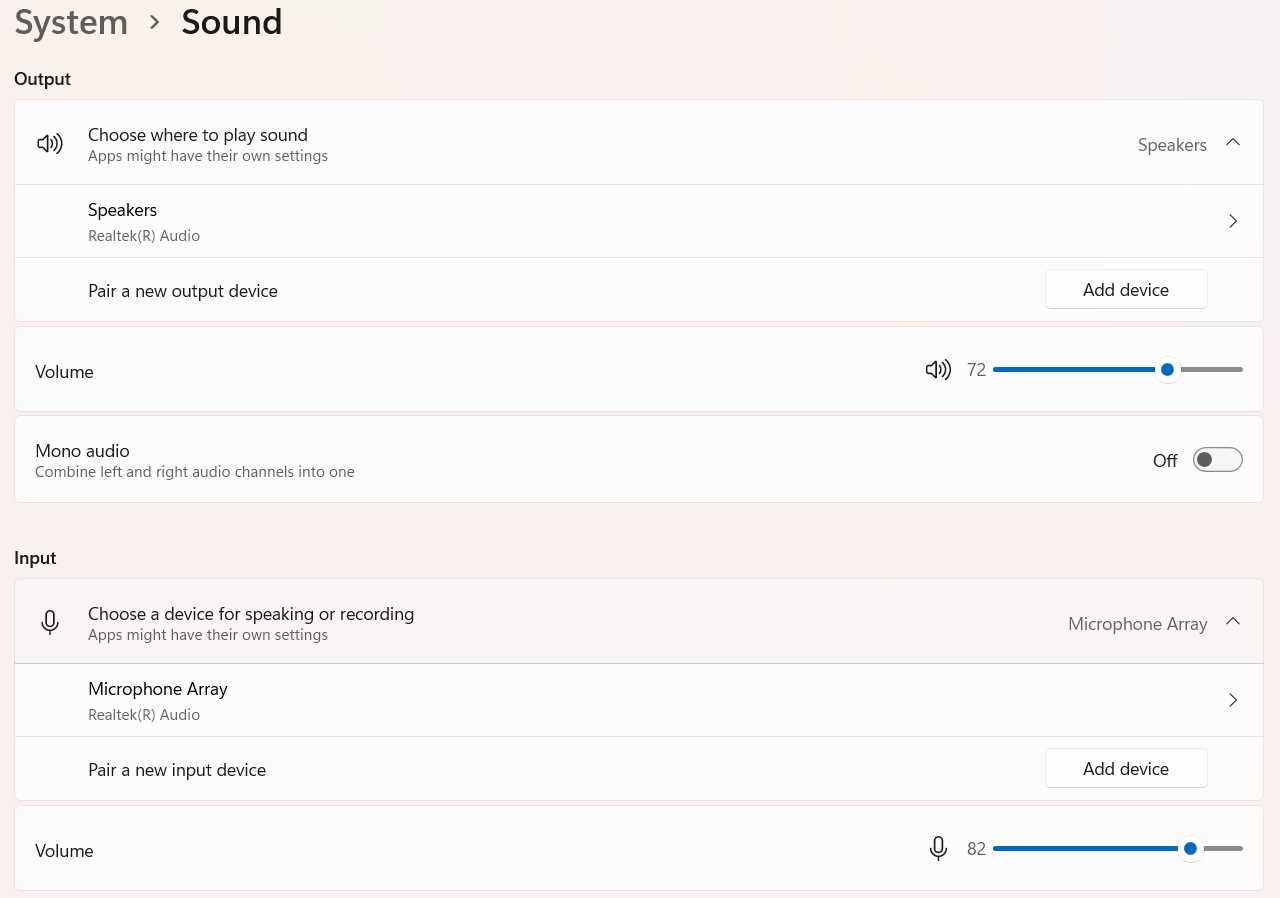
Task: Click the Sound breadcrumb title
Action: point(232,22)
